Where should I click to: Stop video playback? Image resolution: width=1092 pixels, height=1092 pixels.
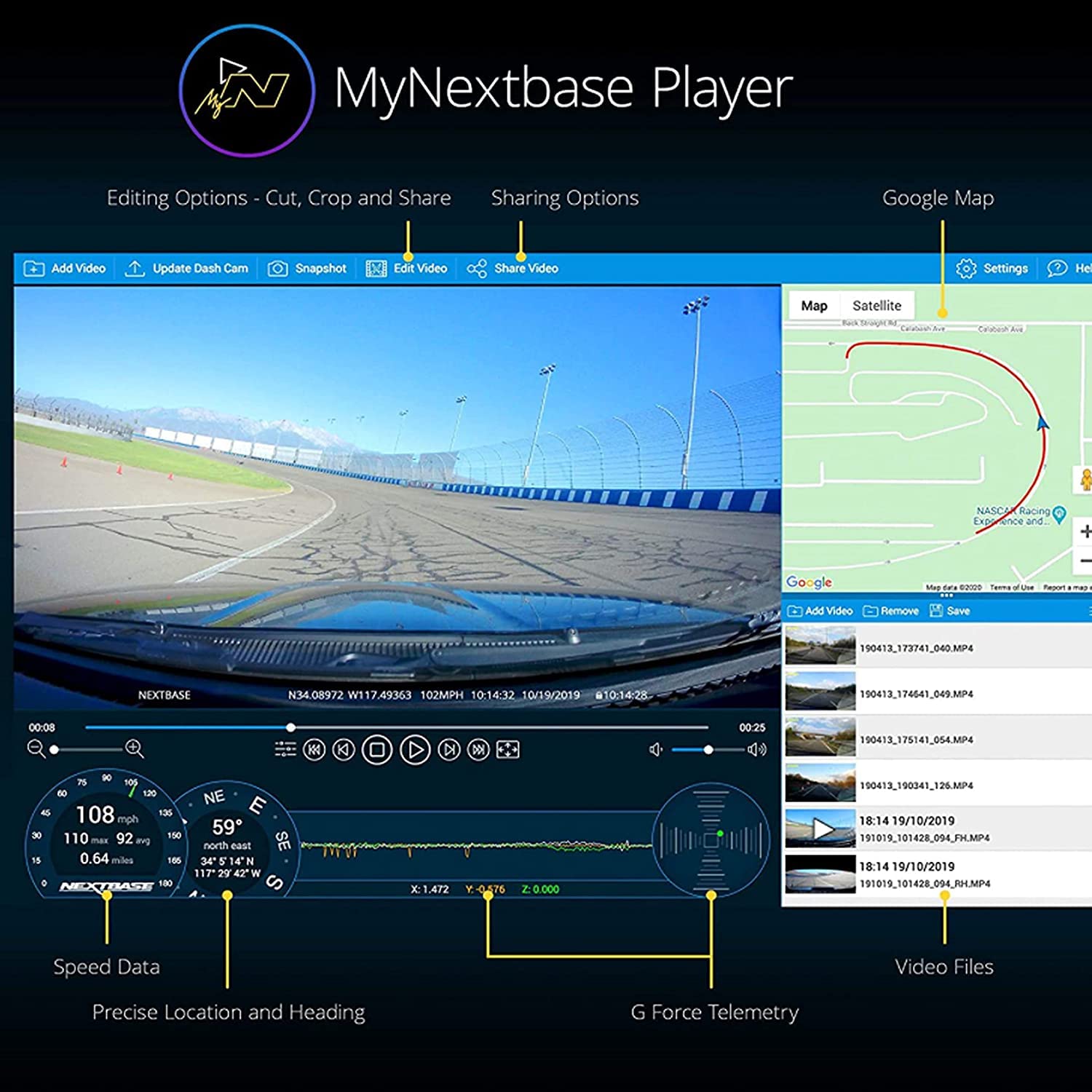point(377,750)
